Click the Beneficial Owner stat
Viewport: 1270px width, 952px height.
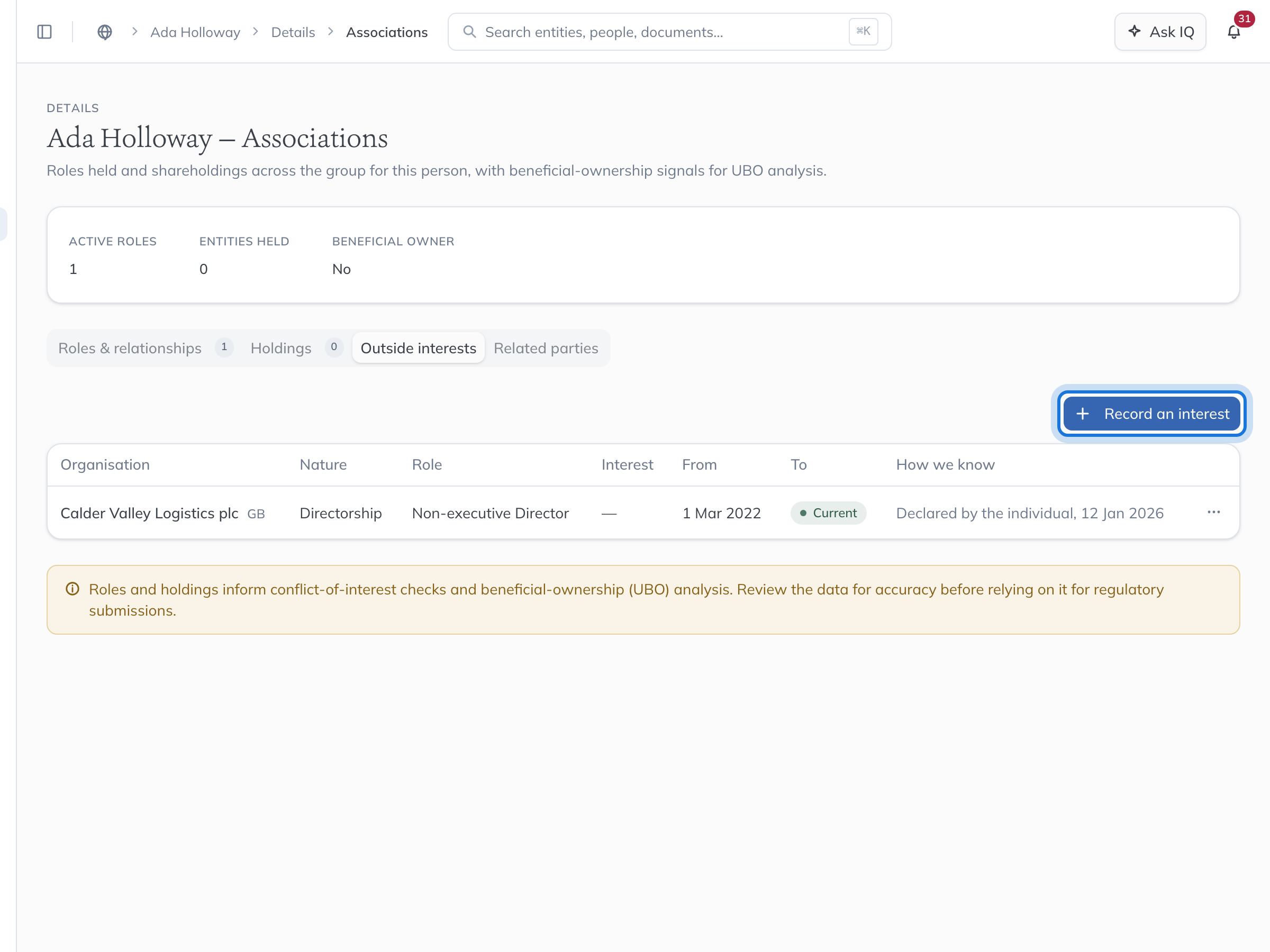pos(393,255)
